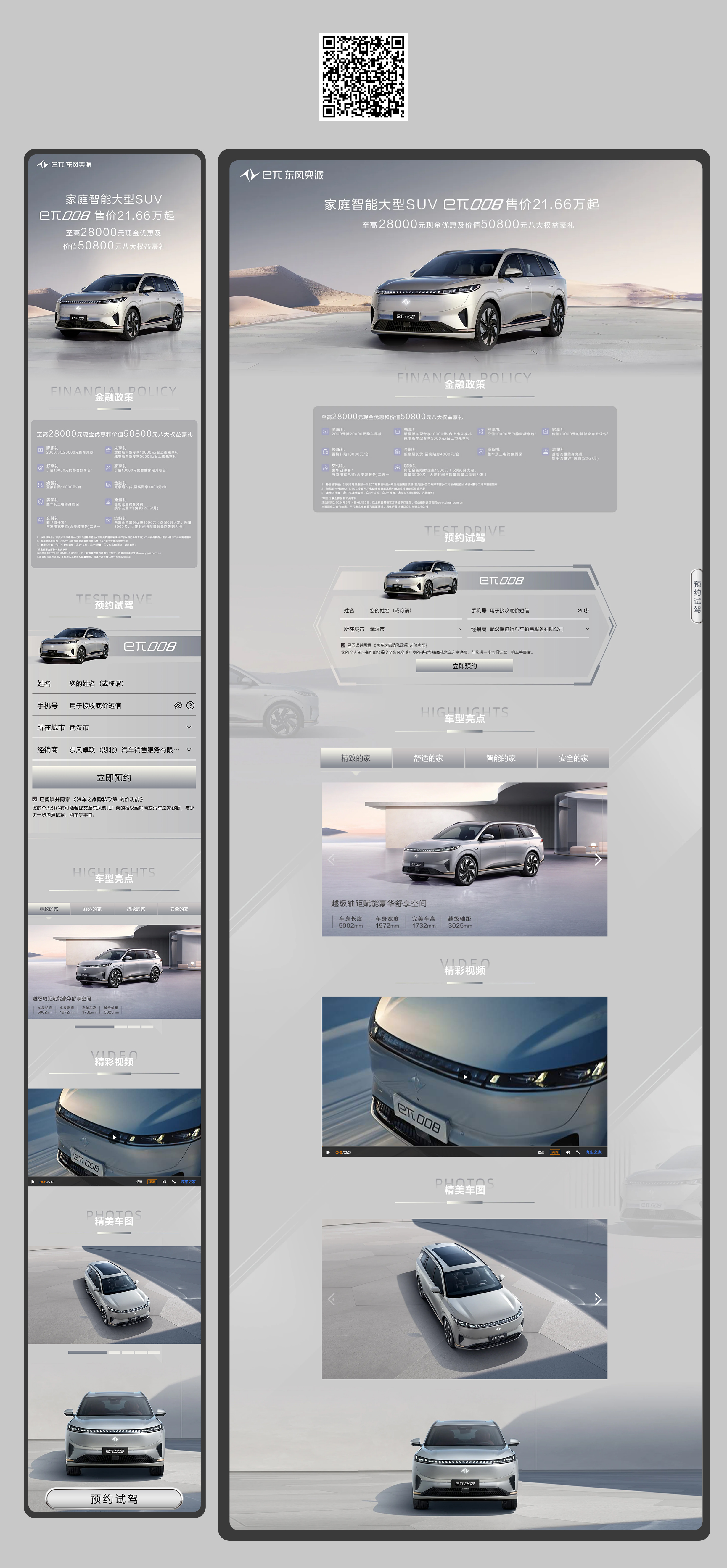Image resolution: width=727 pixels, height=1568 pixels.
Task: Enter the 姓名 field in mobile form
Action: (114, 684)
